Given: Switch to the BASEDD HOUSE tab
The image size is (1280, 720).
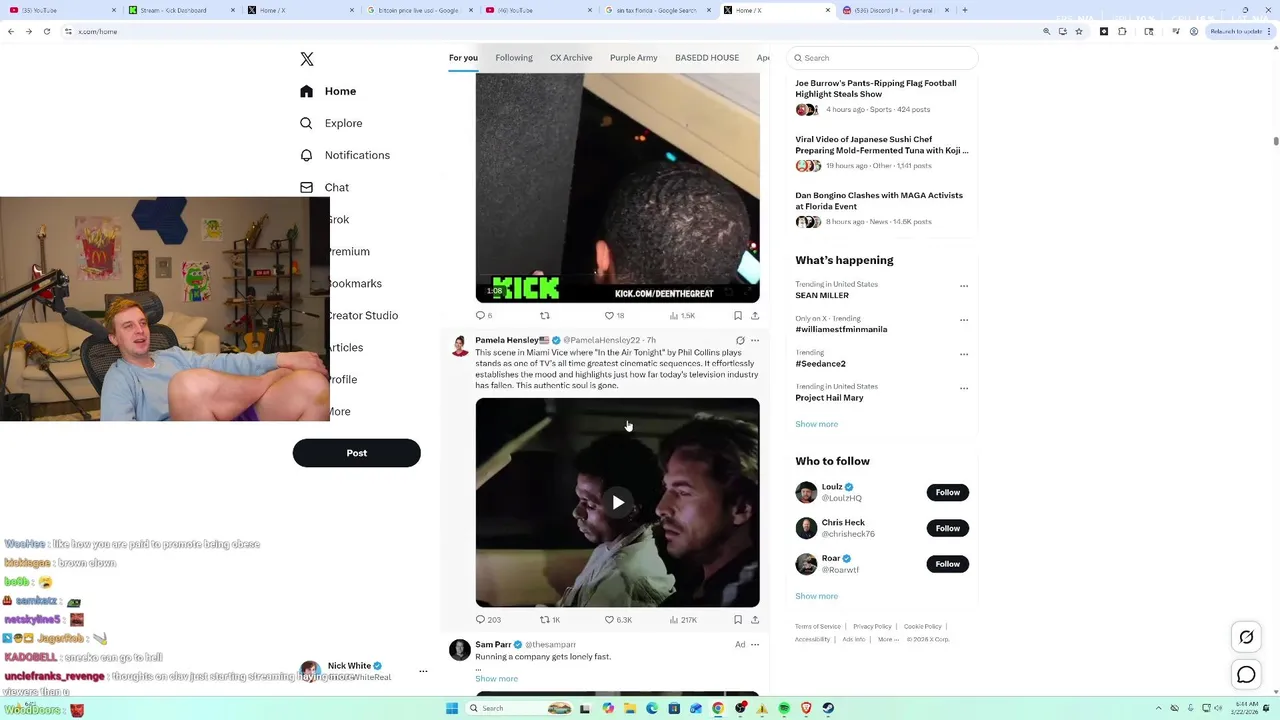Looking at the screenshot, I should point(707,58).
